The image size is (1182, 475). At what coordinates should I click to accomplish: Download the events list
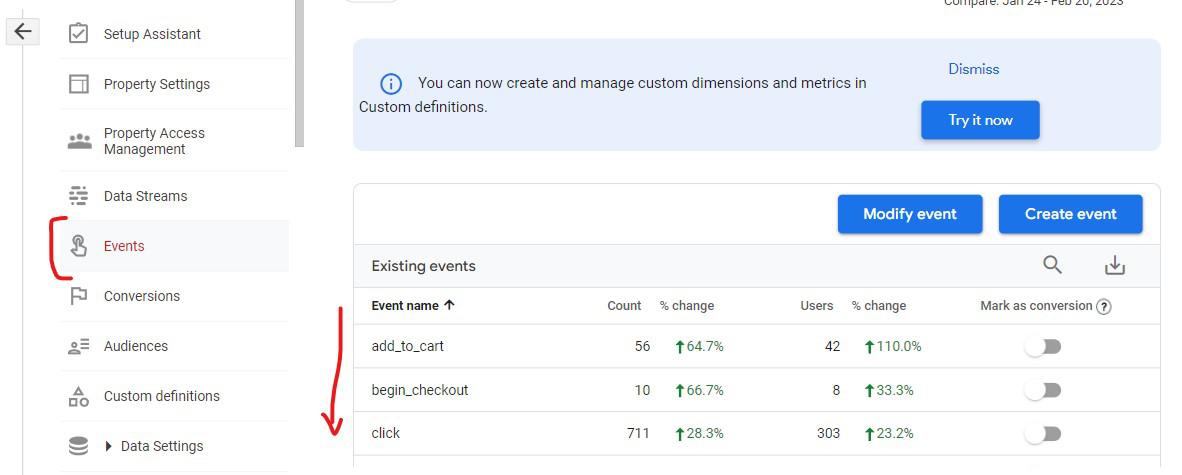tap(1114, 265)
